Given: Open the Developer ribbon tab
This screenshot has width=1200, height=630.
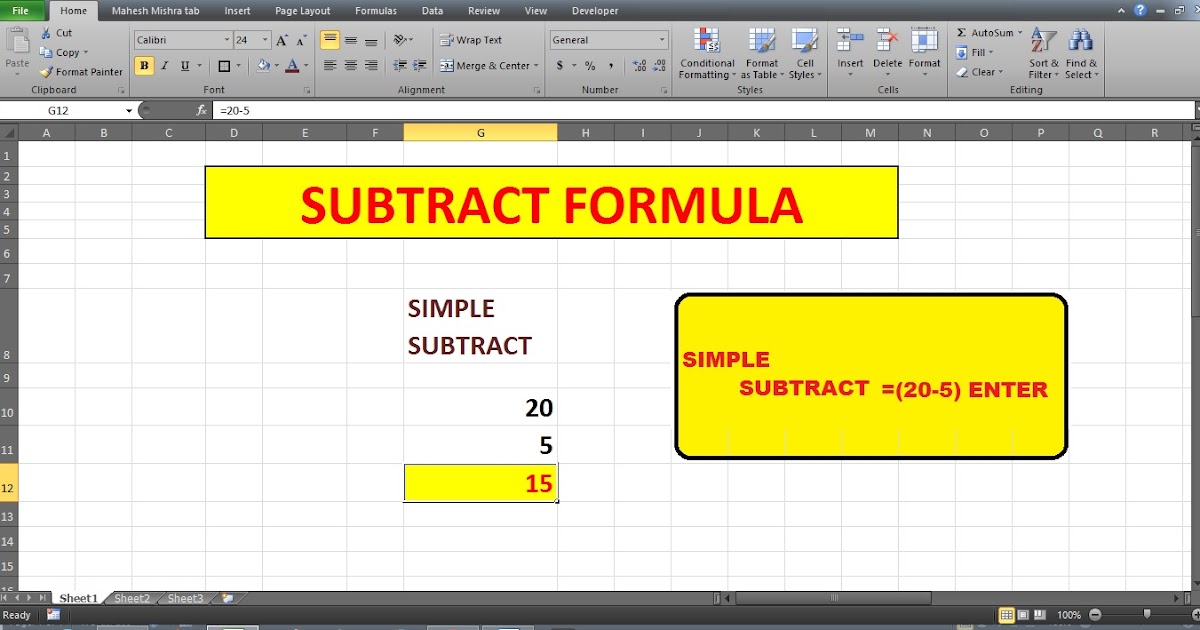Looking at the screenshot, I should coord(594,11).
